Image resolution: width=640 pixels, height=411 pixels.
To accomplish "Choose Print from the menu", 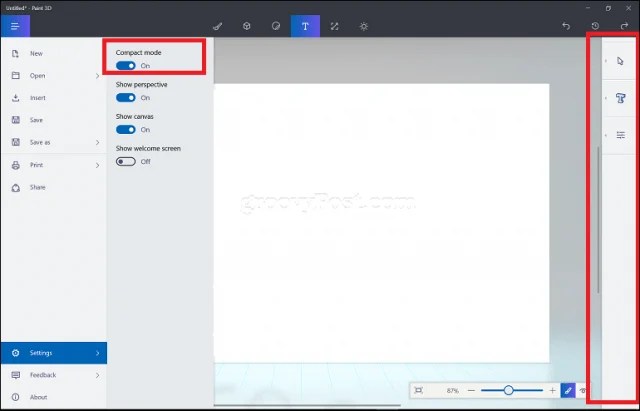I will tap(53, 165).
